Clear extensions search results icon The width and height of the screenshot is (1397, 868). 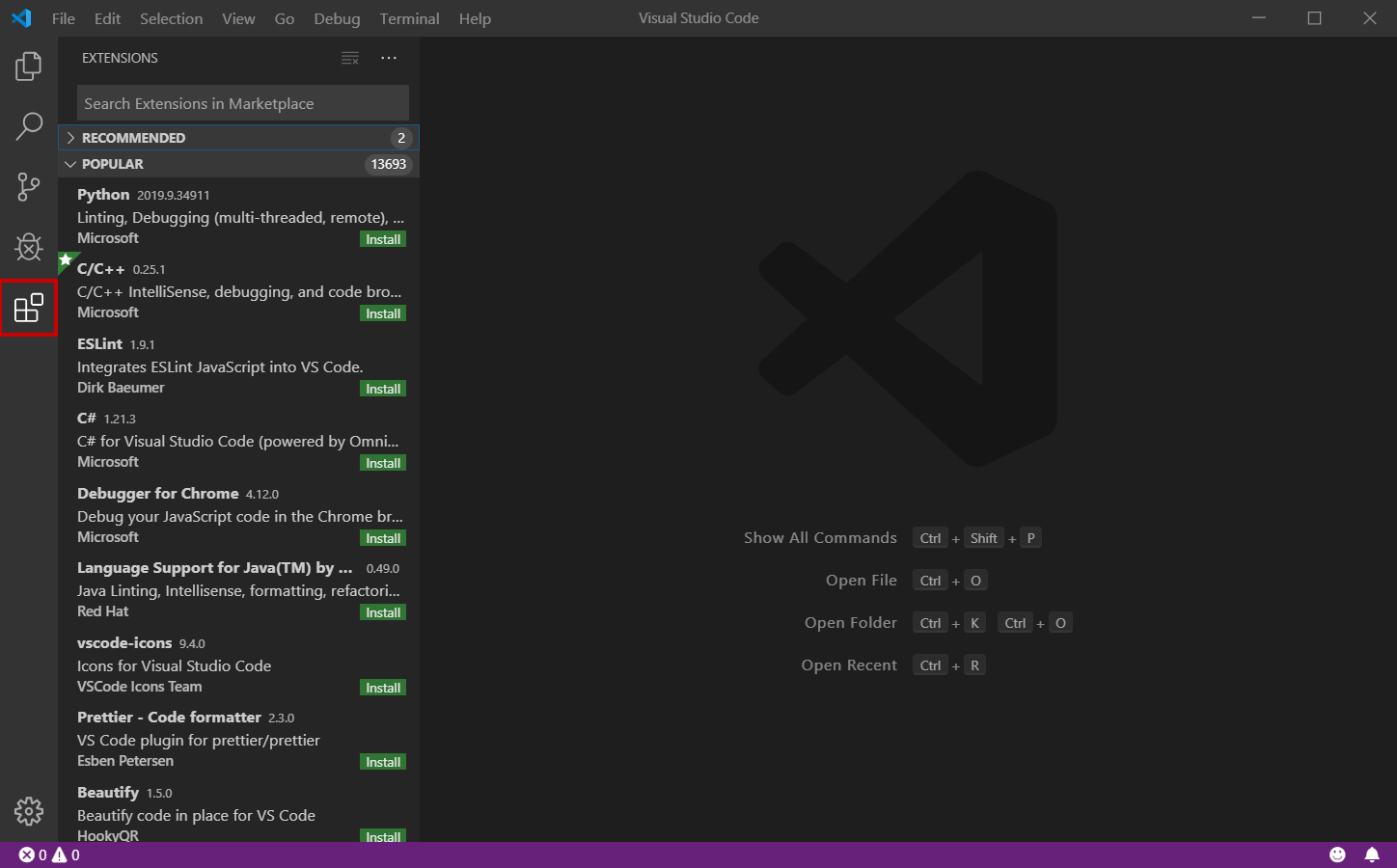click(x=350, y=59)
